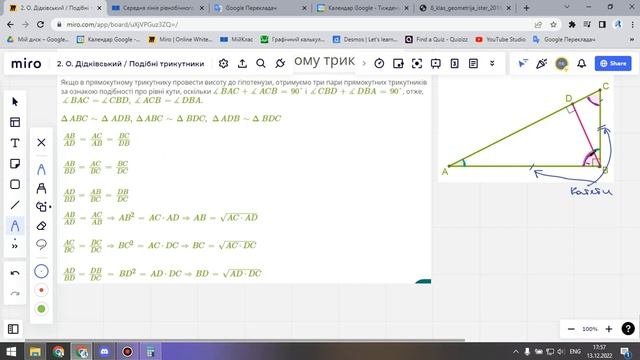Open the help question mark
This screenshot has width=640, height=360.
(628, 329)
